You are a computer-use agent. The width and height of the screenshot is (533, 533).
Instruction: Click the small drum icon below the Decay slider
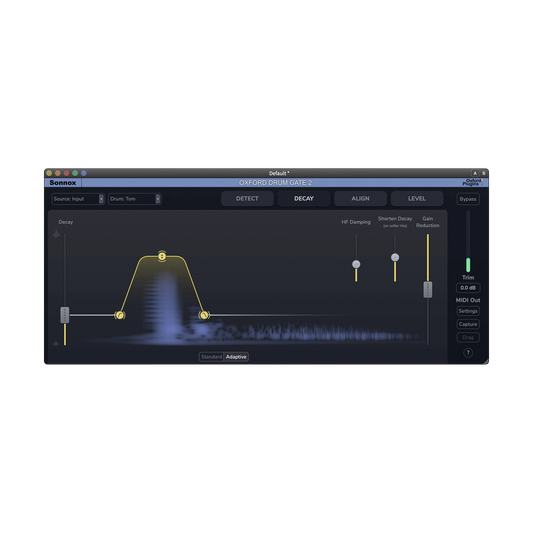click(x=56, y=344)
